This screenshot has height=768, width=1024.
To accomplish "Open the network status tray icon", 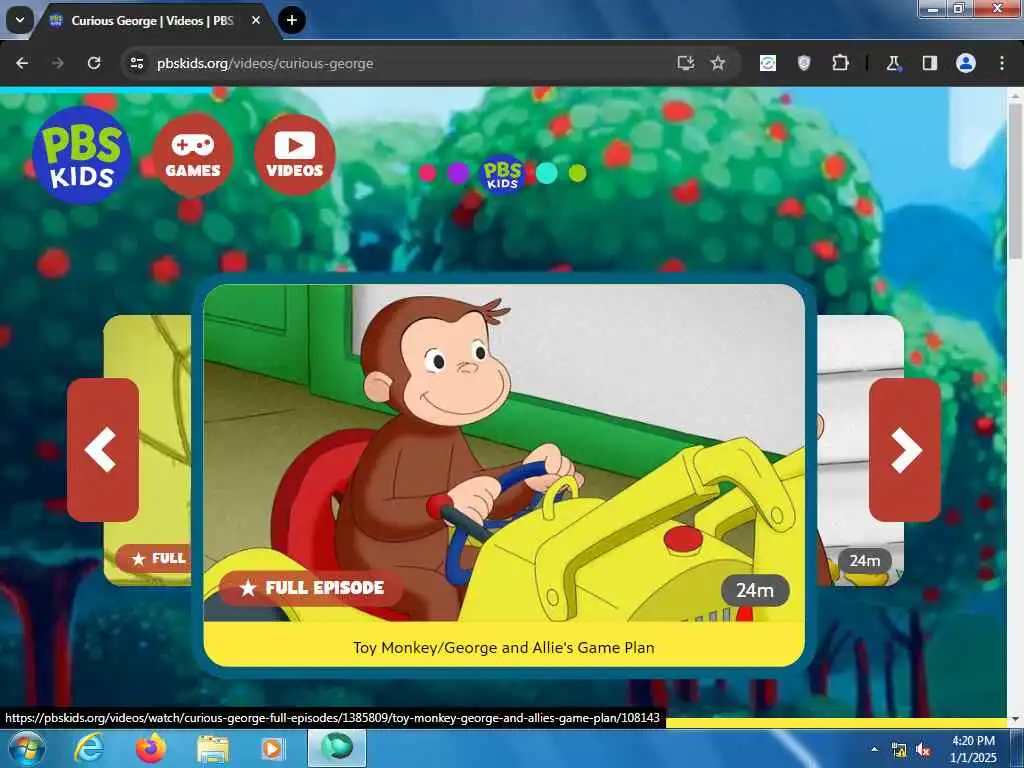I will click(899, 750).
